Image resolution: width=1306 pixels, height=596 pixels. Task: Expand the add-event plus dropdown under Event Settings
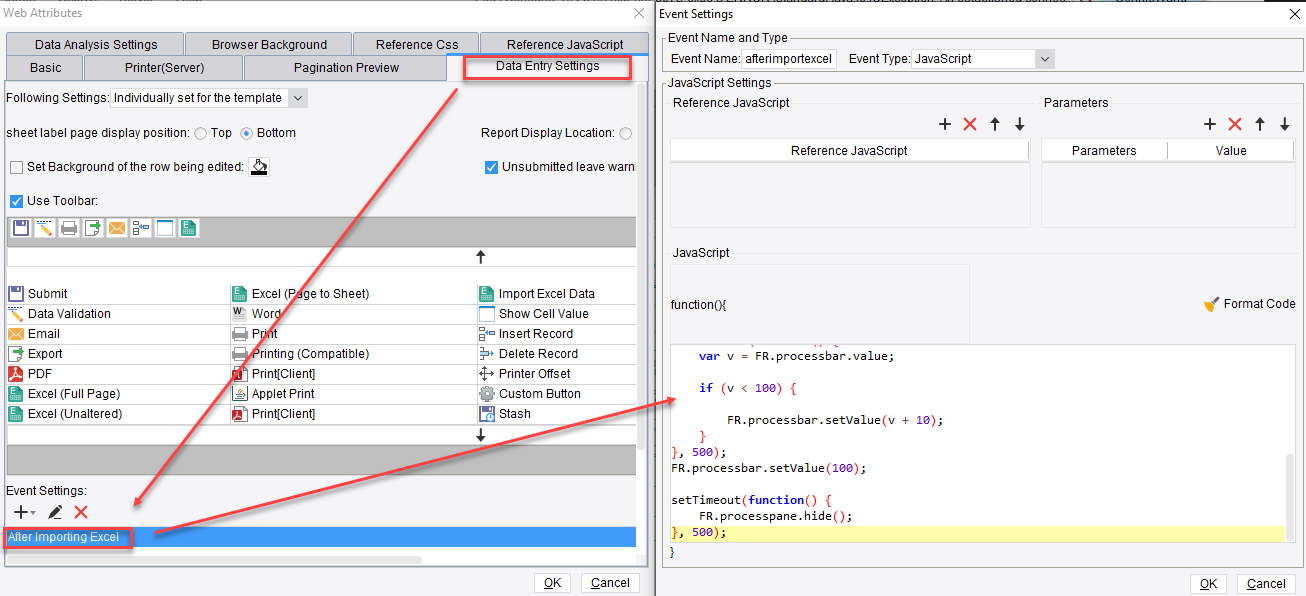(x=33, y=513)
